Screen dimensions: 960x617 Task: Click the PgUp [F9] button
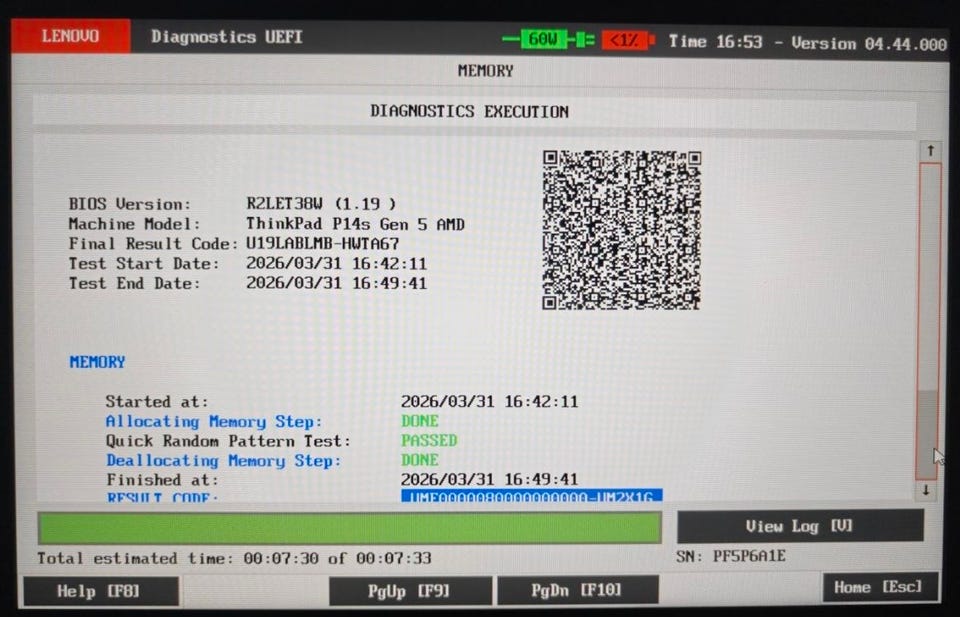pos(410,591)
